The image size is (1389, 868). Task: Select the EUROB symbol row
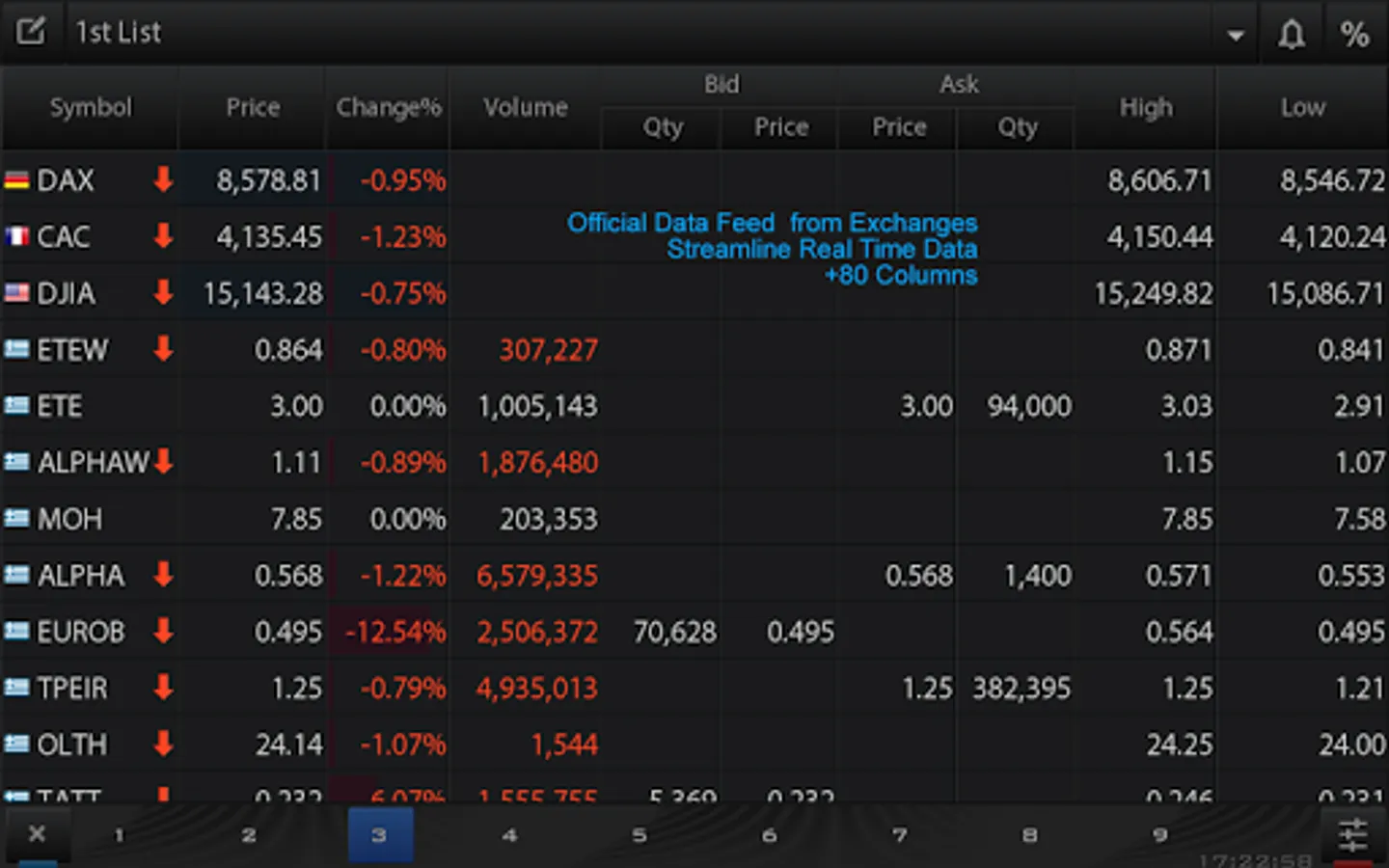point(694,632)
